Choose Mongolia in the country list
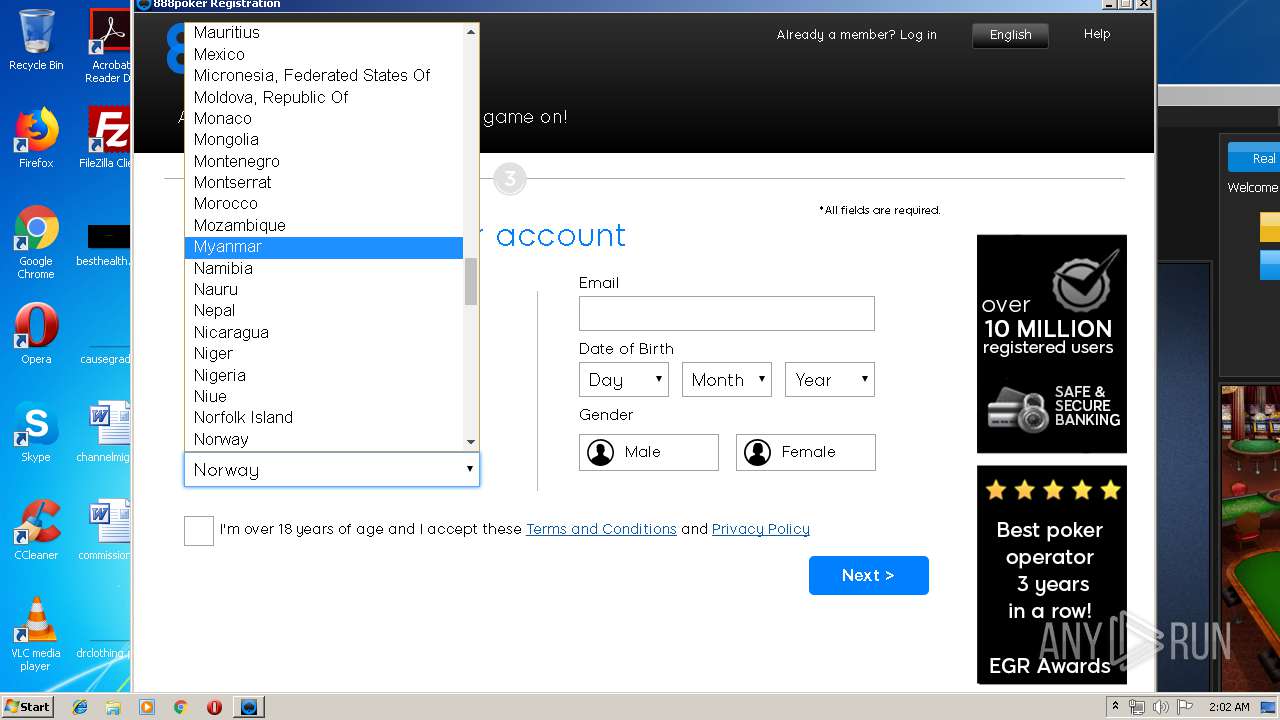Image resolution: width=1280 pixels, height=720 pixels. point(324,140)
